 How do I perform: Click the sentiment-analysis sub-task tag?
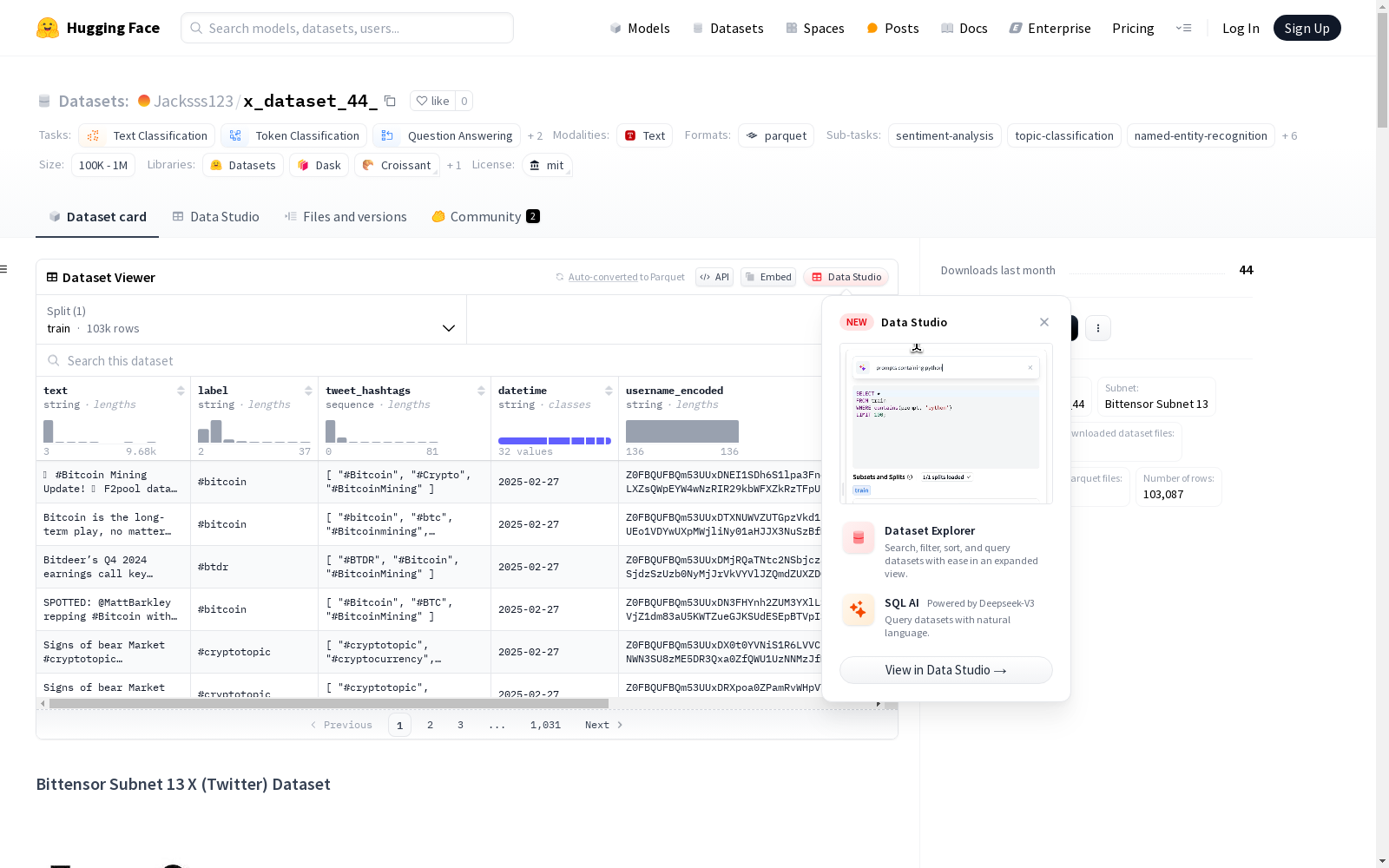(945, 135)
